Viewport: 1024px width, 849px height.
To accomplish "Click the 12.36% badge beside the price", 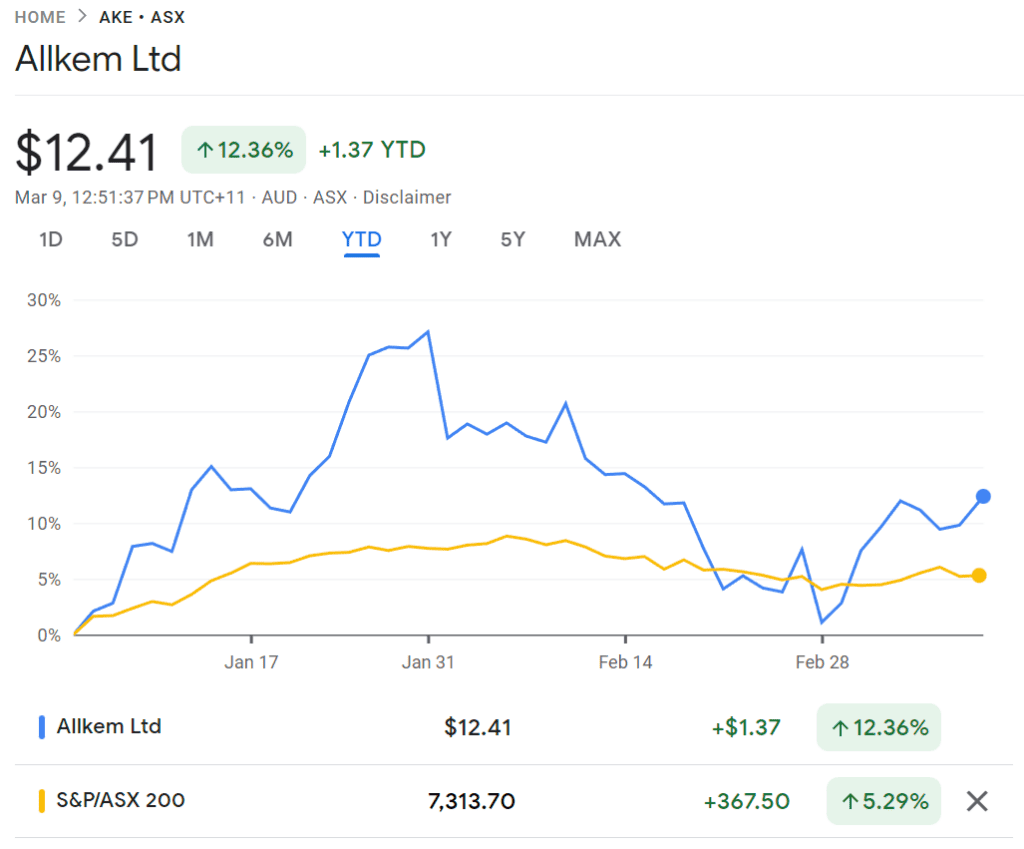I will tap(244, 150).
